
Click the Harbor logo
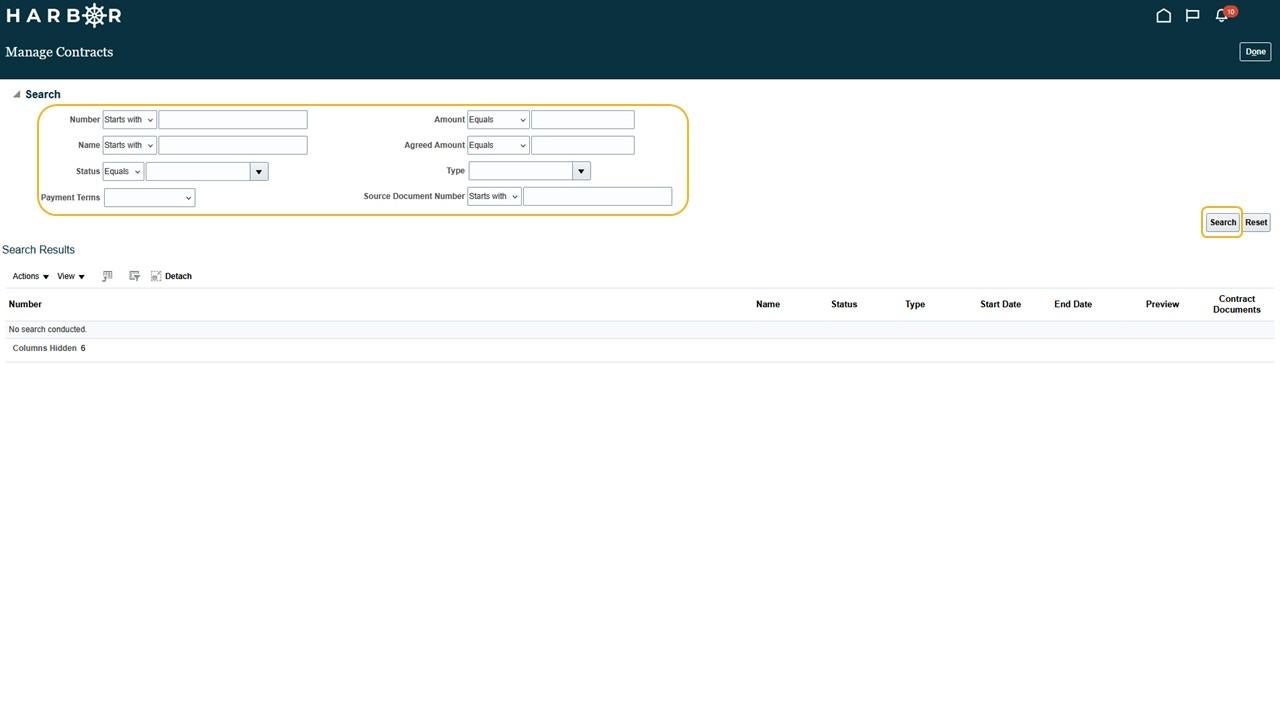pyautogui.click(x=64, y=15)
